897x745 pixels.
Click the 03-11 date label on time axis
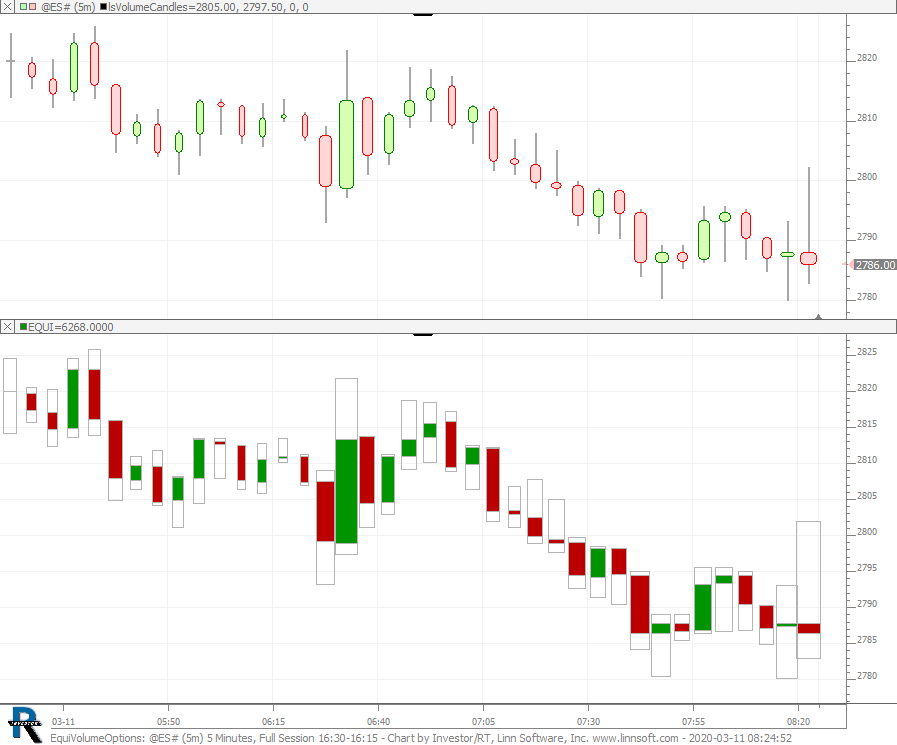click(x=63, y=722)
